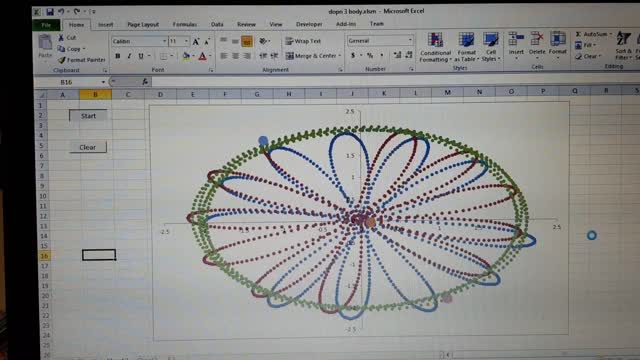The image size is (640, 360).
Task: Open the Calibri font name dropdown
Action: 164,41
